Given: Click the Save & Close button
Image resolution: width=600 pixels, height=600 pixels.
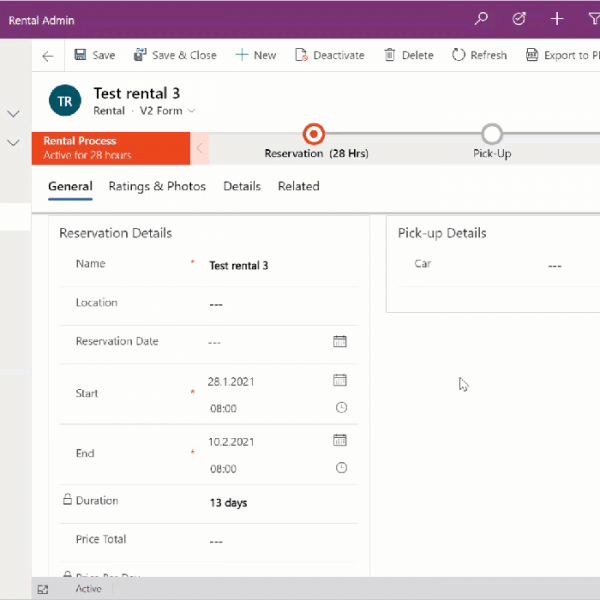Looking at the screenshot, I should point(175,56).
